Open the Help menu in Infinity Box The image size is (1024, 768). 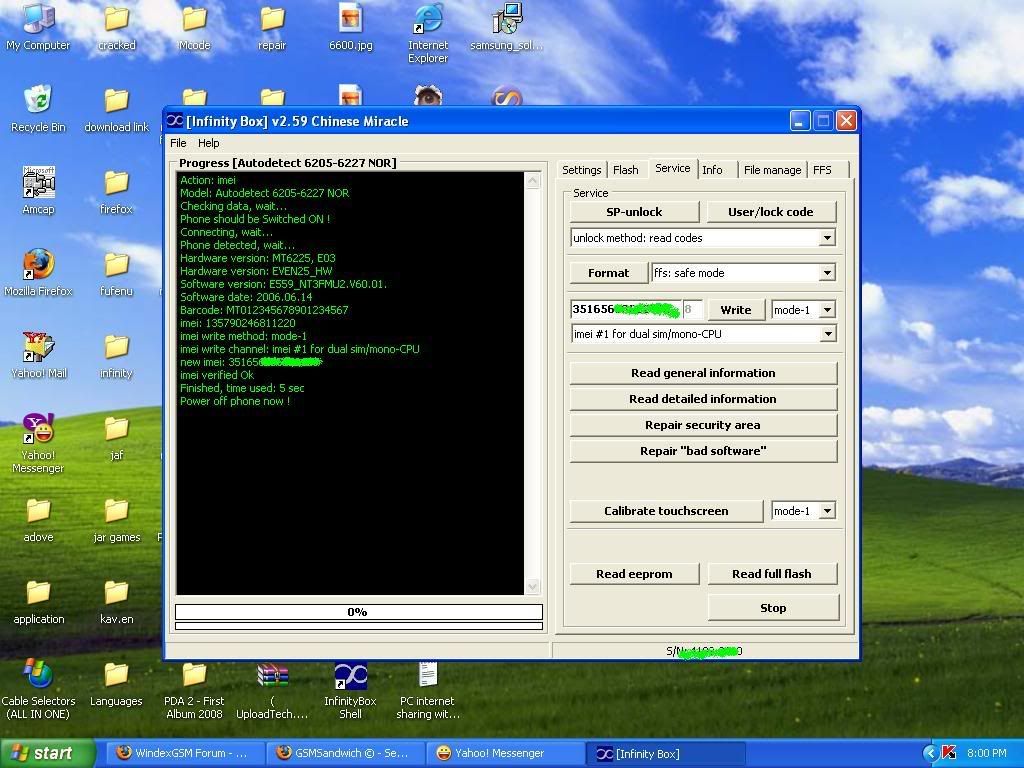pos(208,143)
